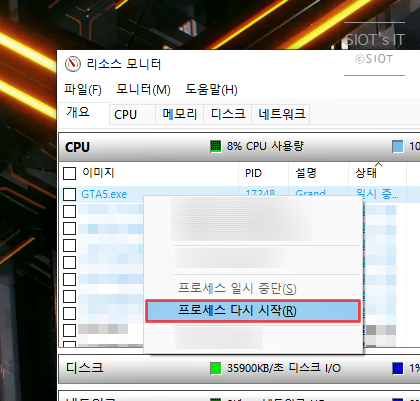Image resolution: width=420 pixels, height=401 pixels.
Task: Open the 도움말(H) menu
Action: [211, 90]
